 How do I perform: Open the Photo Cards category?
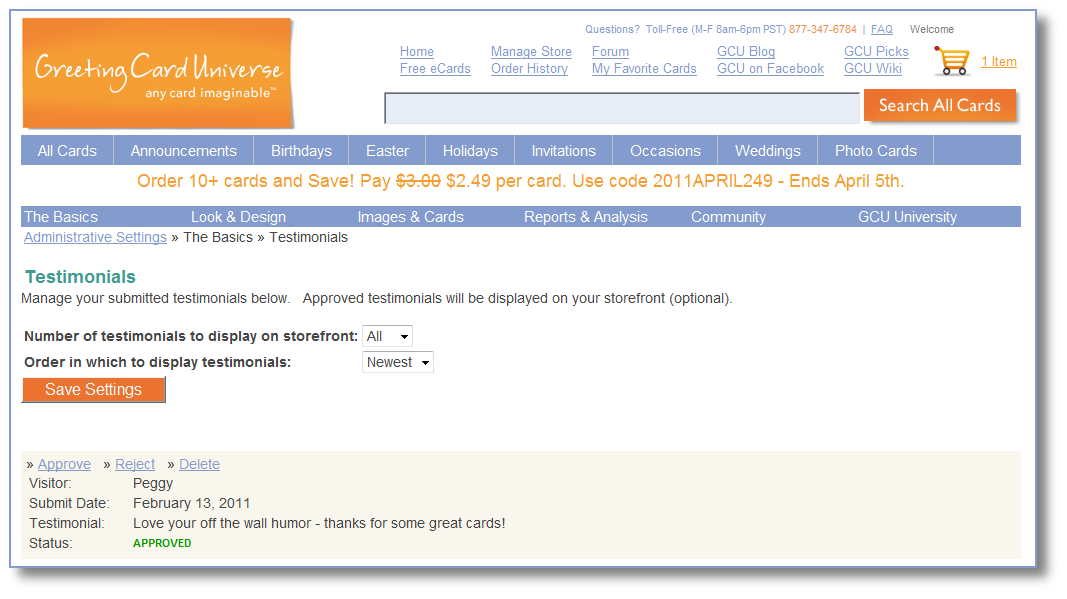pos(876,150)
